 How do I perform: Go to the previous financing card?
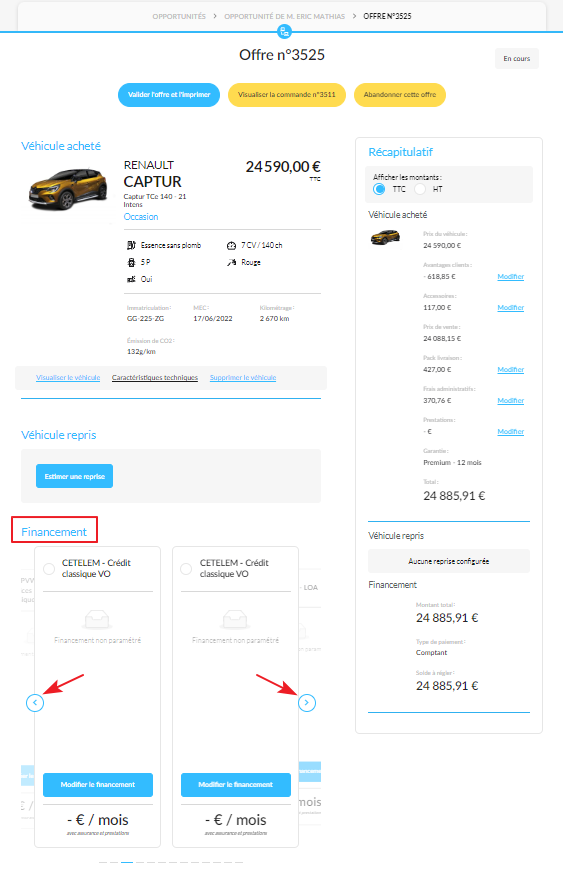35,702
